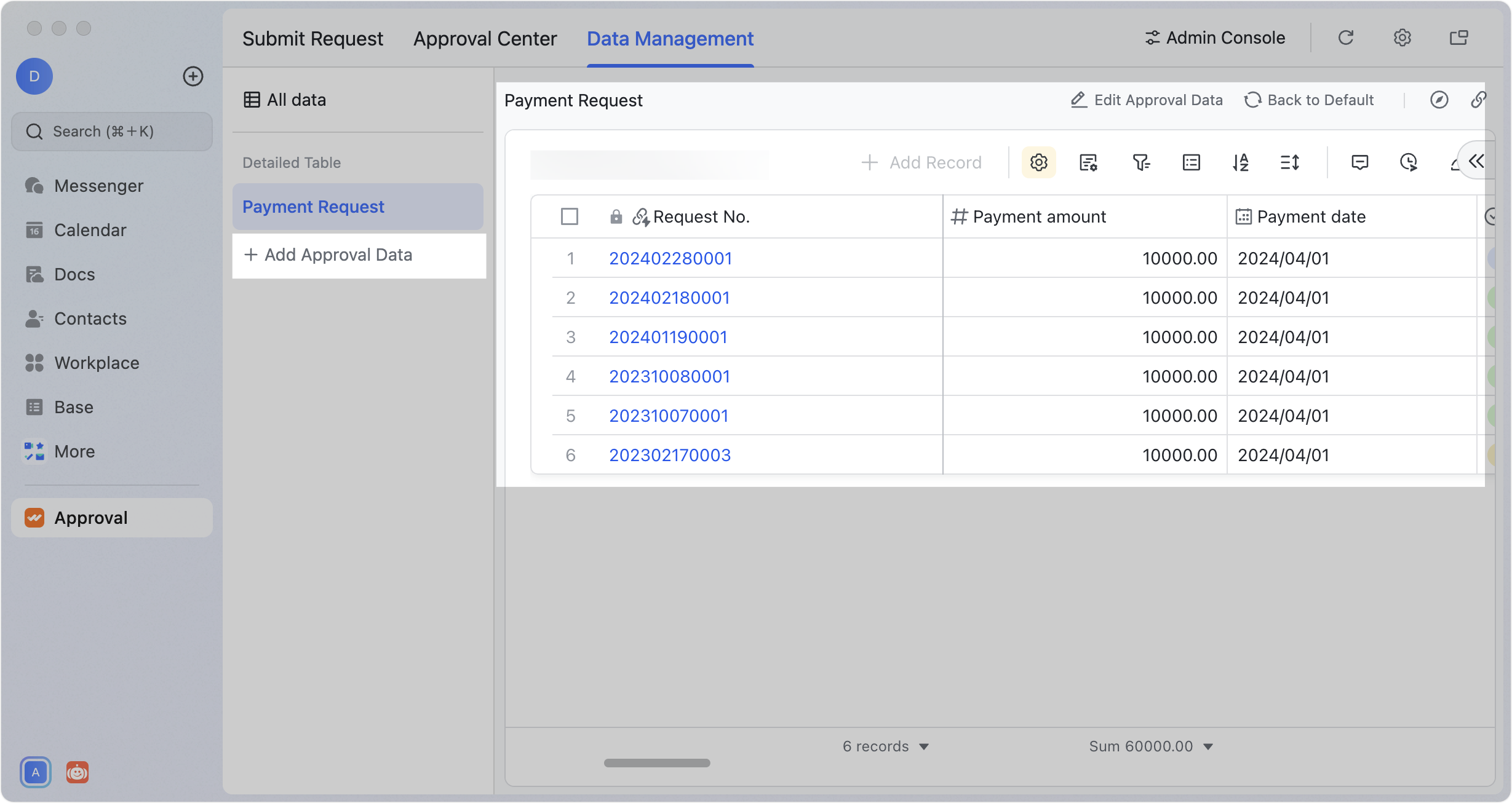Check the checkbox for record 202402280001
This screenshot has width=1512, height=803.
coord(569,258)
